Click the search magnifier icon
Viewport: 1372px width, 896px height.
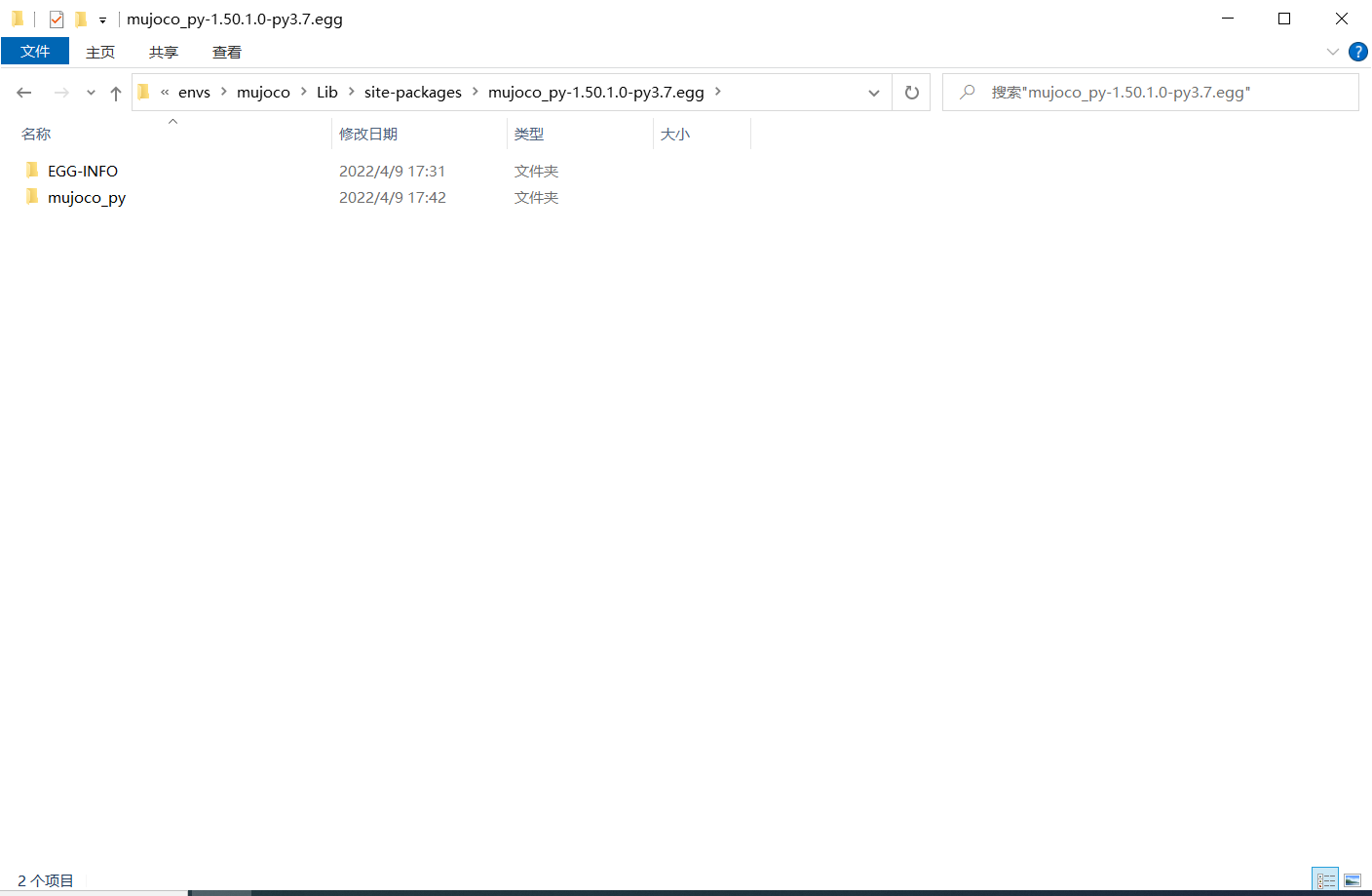click(x=966, y=92)
